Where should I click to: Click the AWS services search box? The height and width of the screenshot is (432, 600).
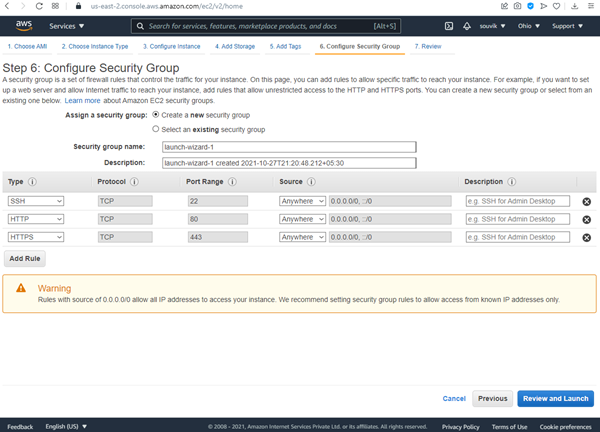coord(266,26)
